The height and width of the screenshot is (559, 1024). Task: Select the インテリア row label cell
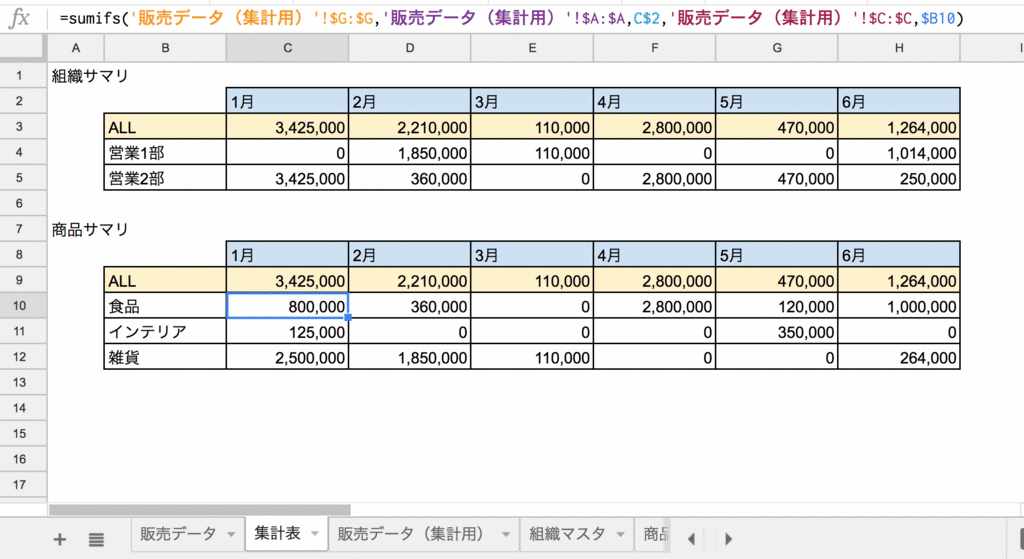pyautogui.click(x=165, y=331)
